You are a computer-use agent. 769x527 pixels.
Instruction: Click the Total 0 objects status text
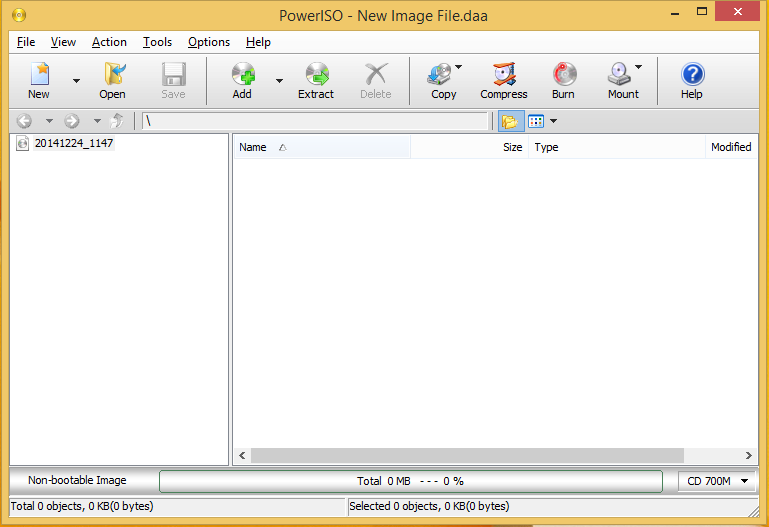tap(82, 506)
